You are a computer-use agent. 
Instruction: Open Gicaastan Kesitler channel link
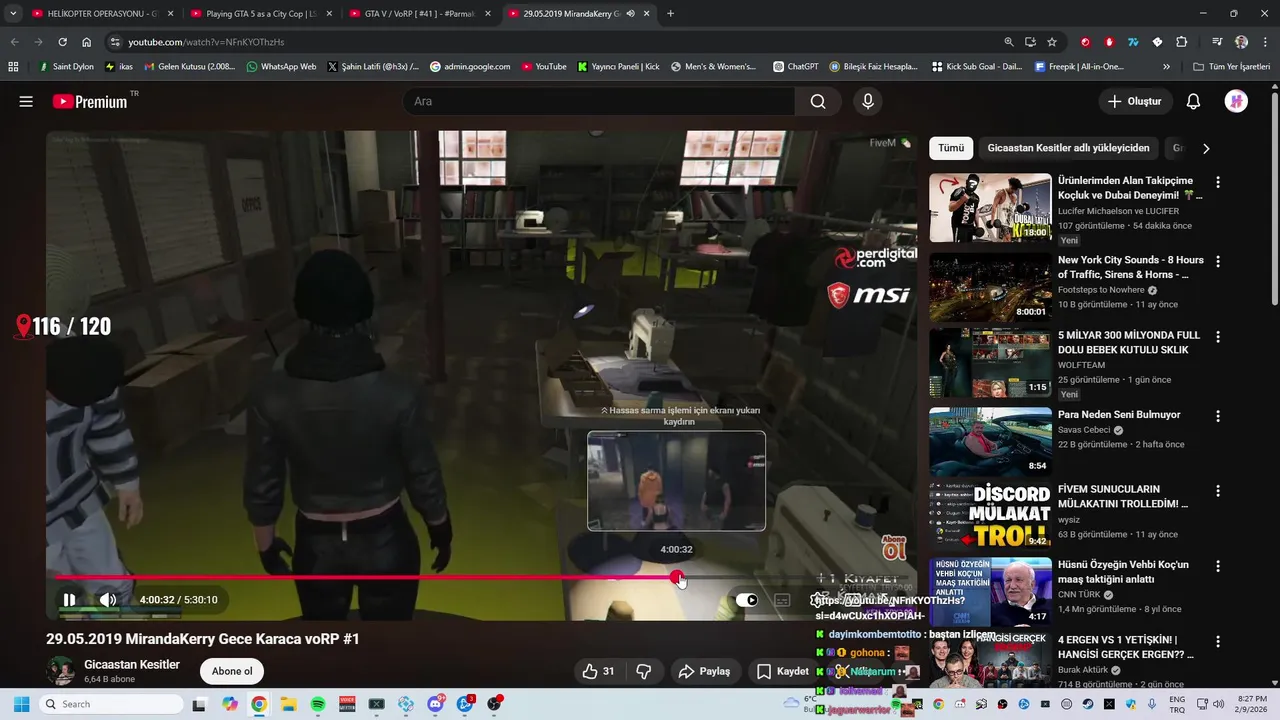pos(132,665)
